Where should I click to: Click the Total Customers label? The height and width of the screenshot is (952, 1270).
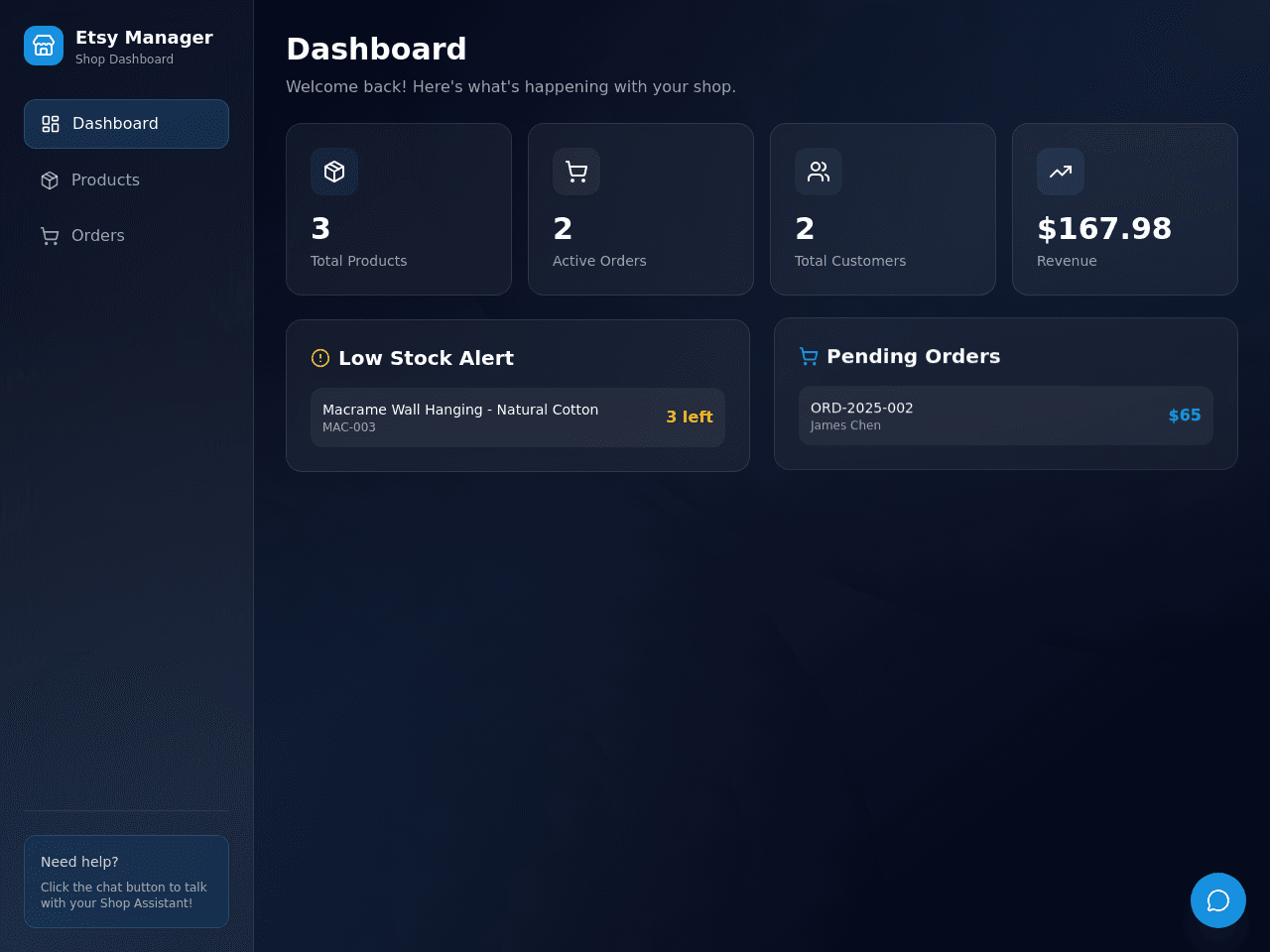click(850, 261)
